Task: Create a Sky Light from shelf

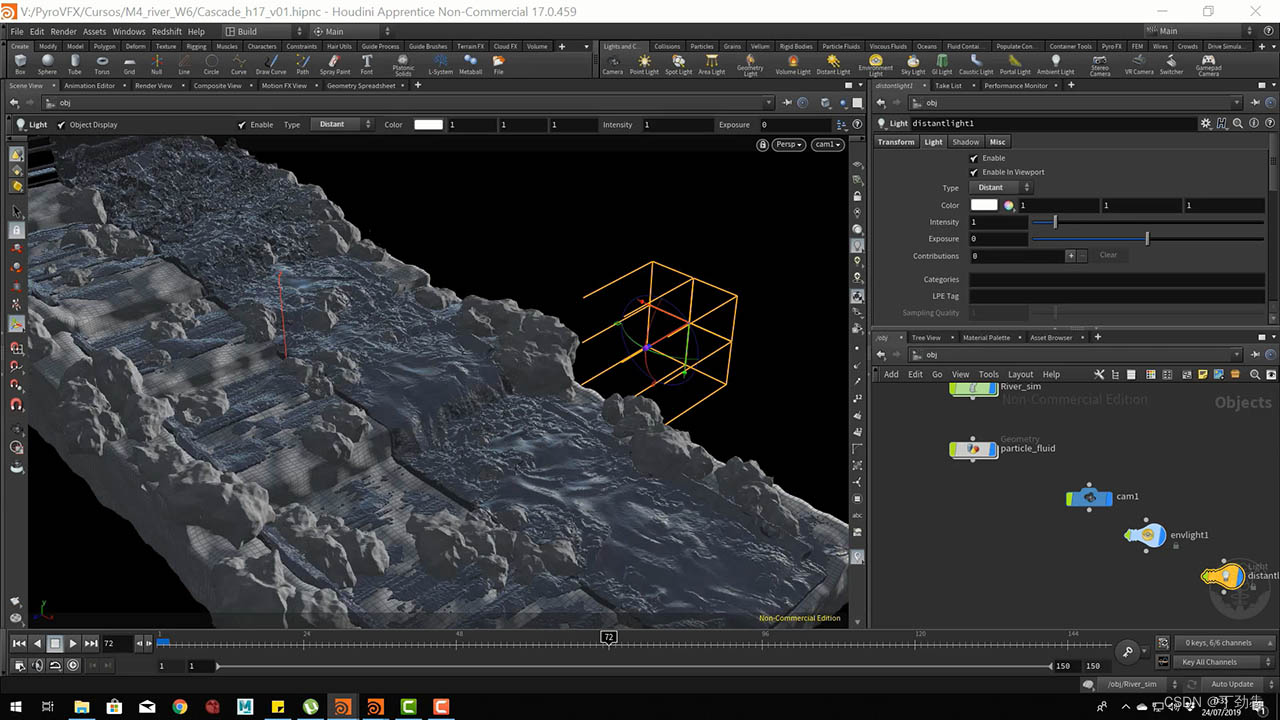Action: click(x=913, y=65)
